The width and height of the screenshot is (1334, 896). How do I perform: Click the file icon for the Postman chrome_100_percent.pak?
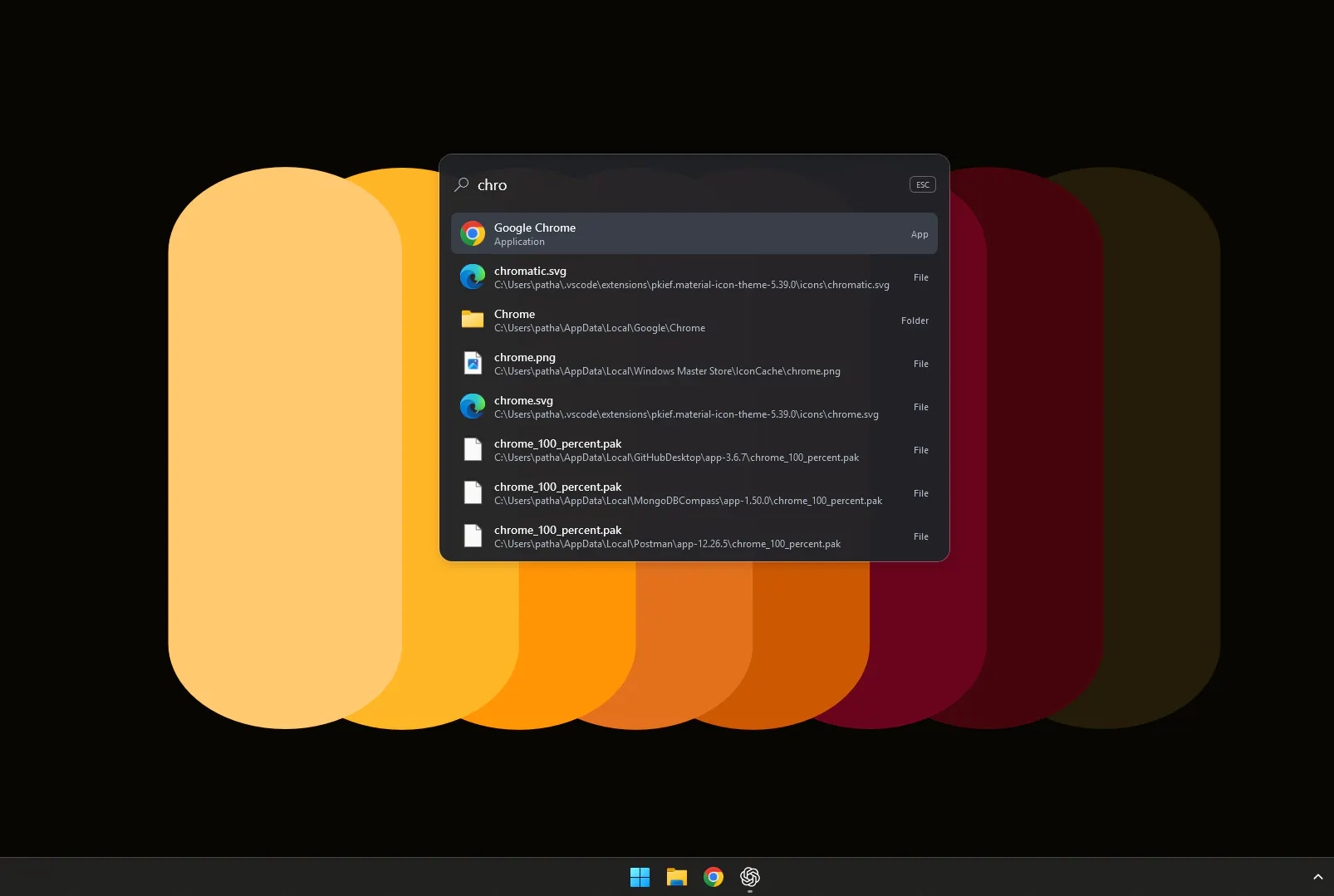pos(473,536)
